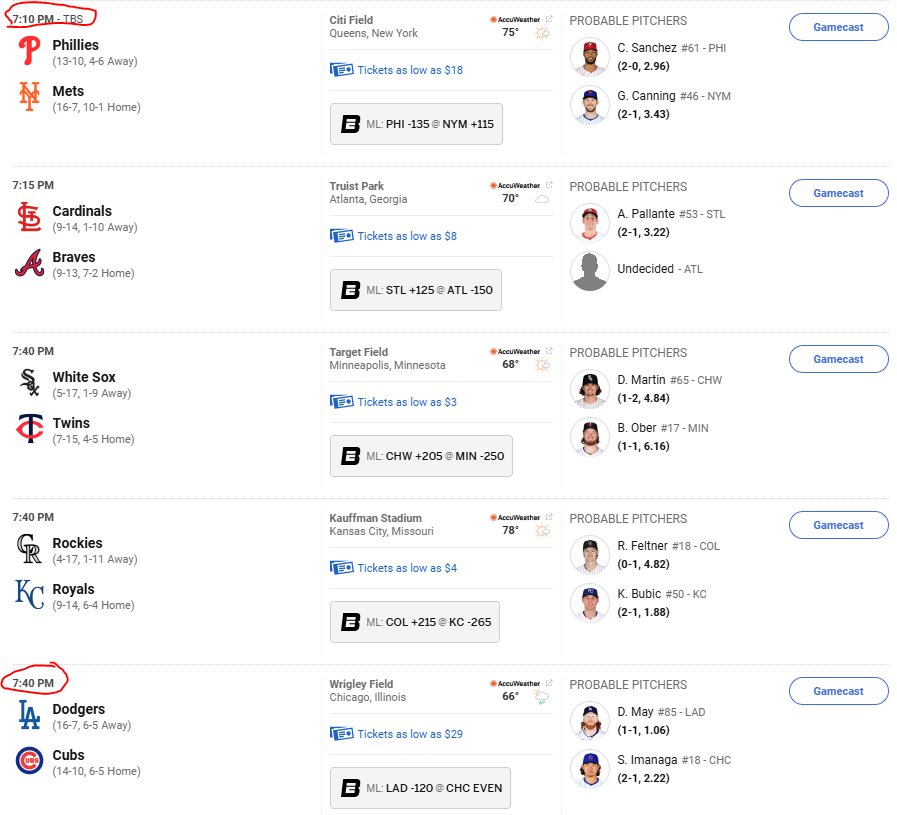This screenshot has width=897, height=815.
Task: Click the Twins team logo
Action: (x=30, y=428)
